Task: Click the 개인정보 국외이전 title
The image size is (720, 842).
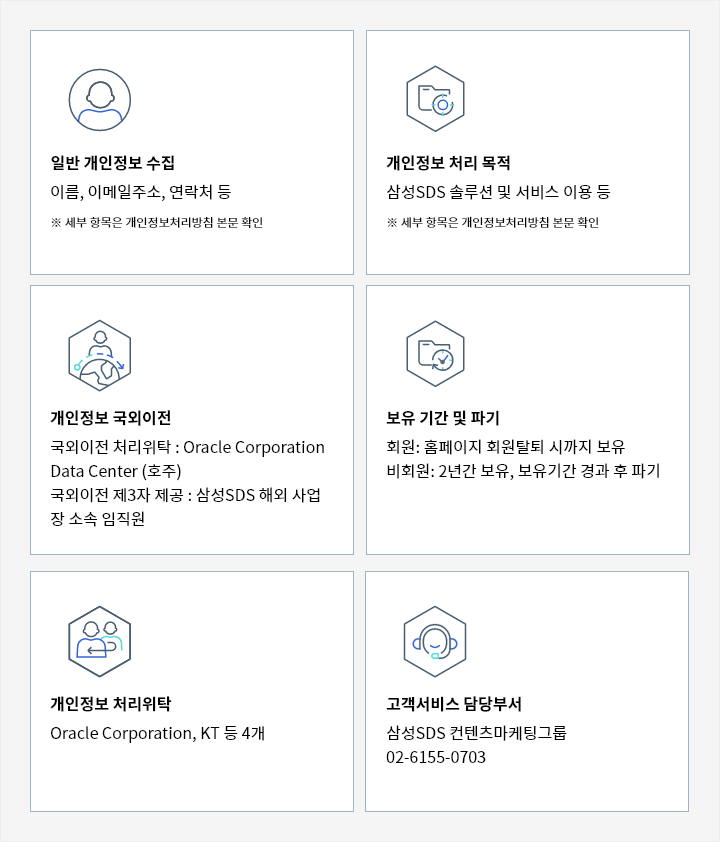Action: (x=111, y=418)
